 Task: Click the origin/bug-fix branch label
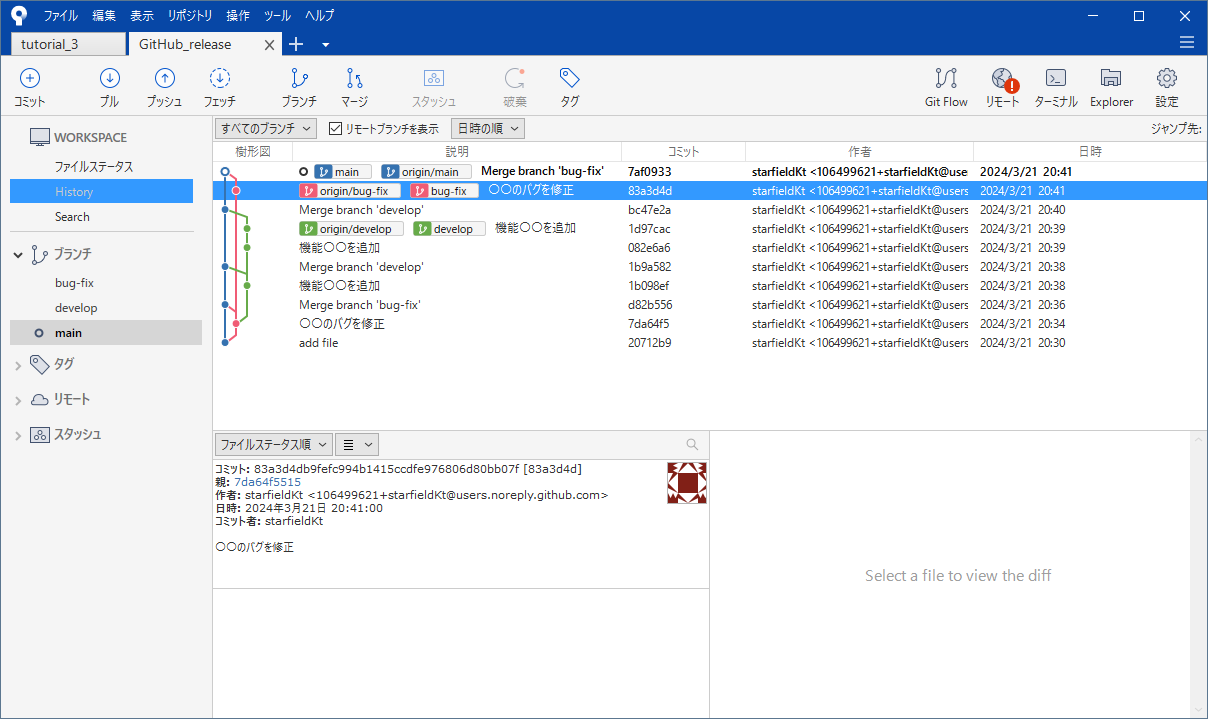click(350, 191)
